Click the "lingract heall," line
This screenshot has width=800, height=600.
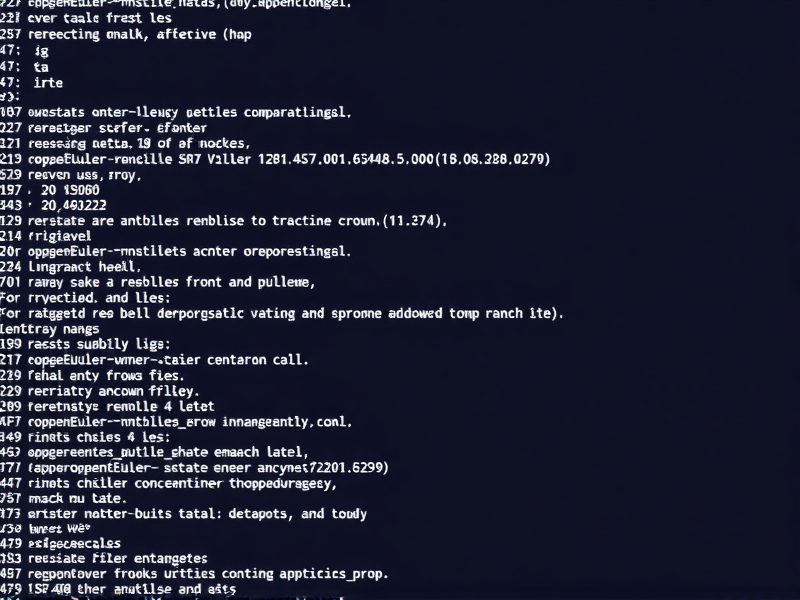(x=86, y=267)
